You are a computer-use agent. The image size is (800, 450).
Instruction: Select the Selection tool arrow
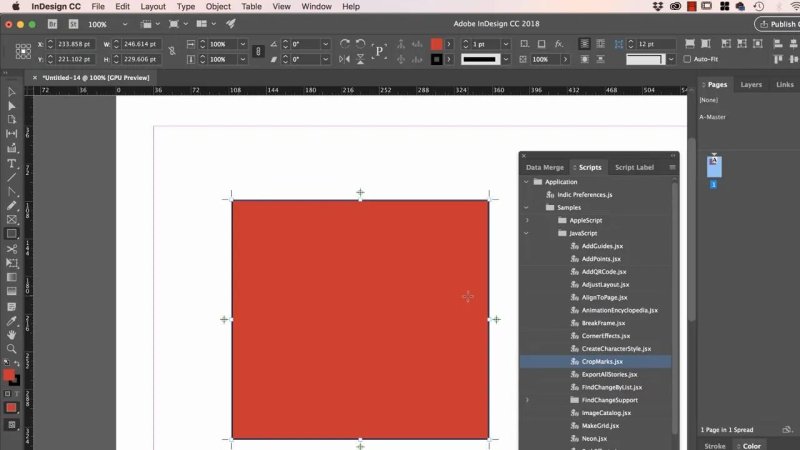point(11,92)
